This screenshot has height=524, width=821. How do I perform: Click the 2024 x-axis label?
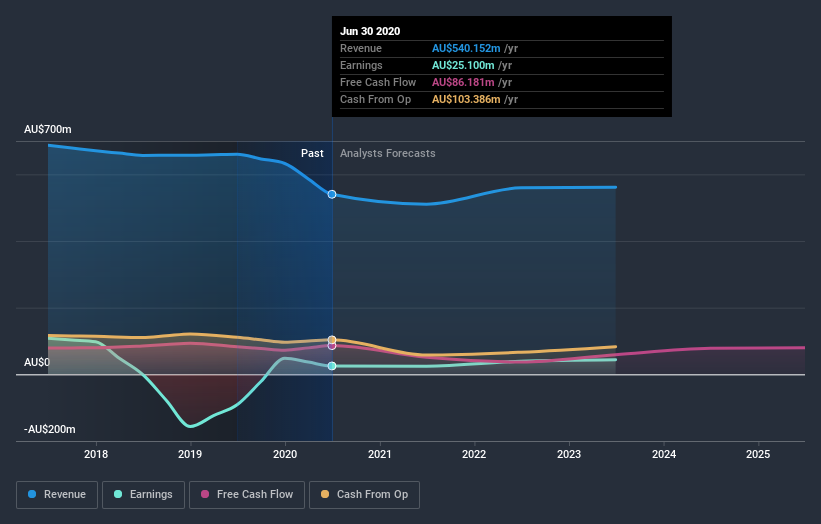pyautogui.click(x=664, y=454)
